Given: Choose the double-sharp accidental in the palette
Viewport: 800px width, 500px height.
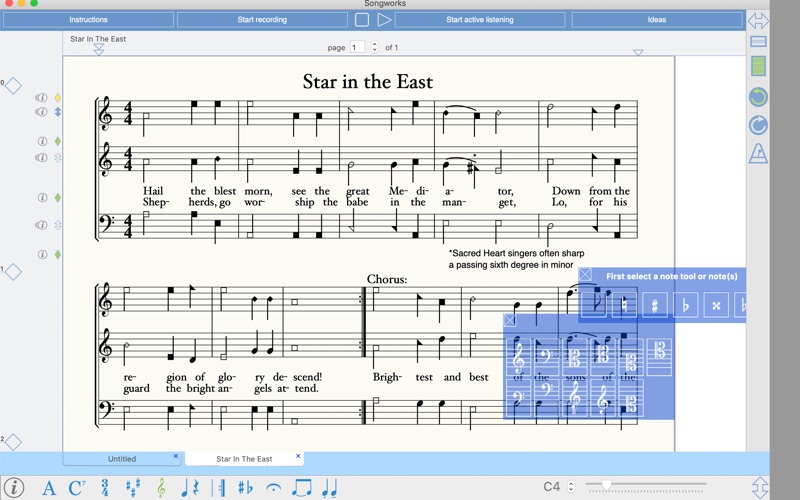Looking at the screenshot, I should [716, 305].
